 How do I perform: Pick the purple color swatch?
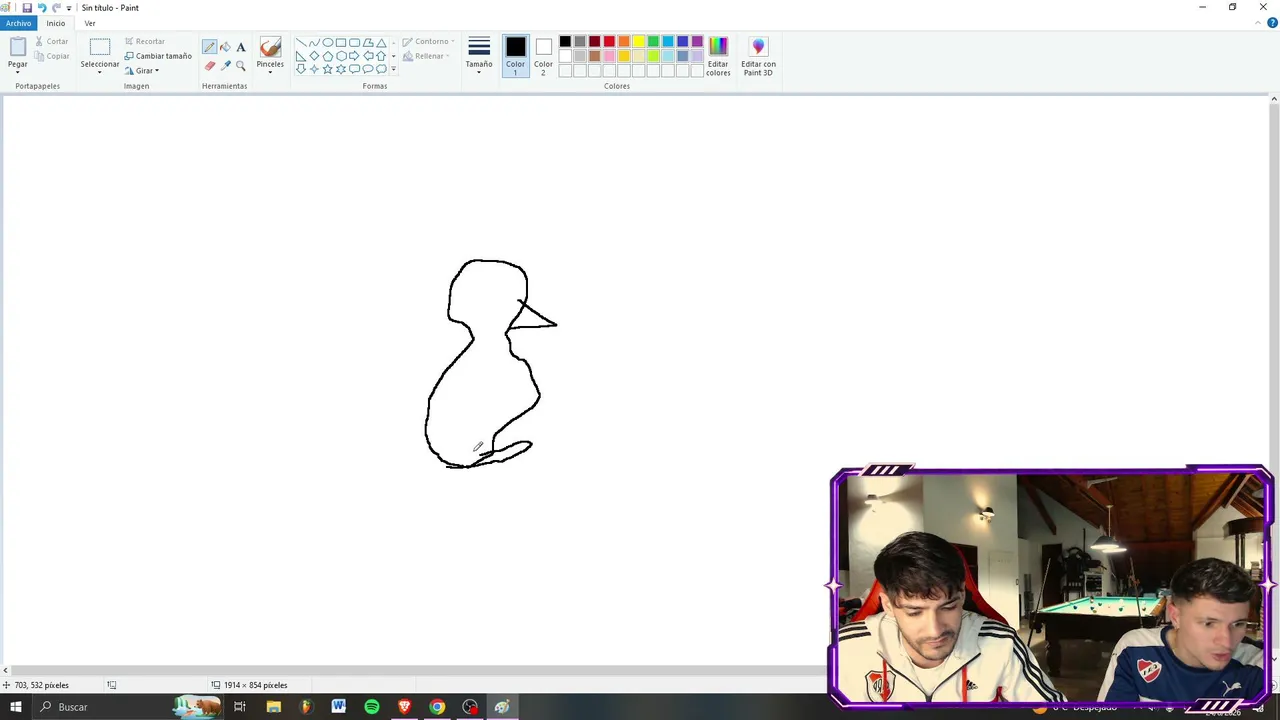point(697,42)
